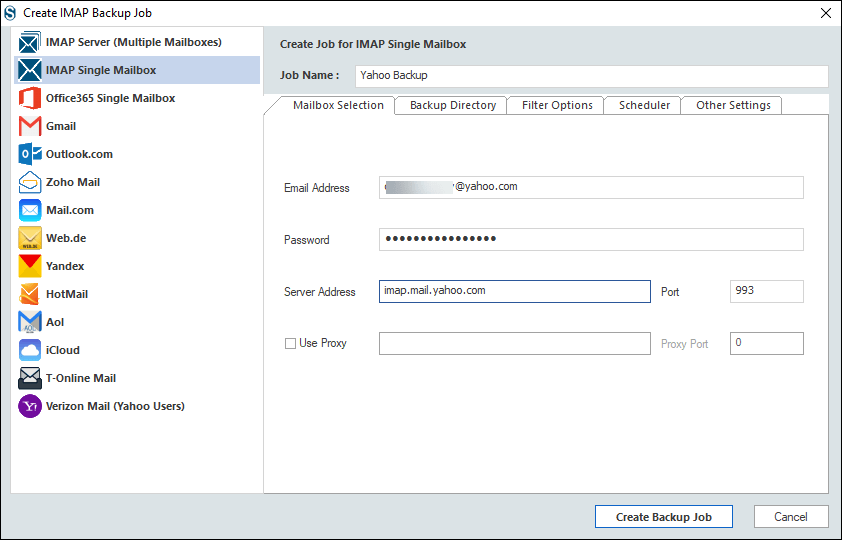Click the empty proxy address field
Viewport: 842px width, 540px height.
point(514,344)
